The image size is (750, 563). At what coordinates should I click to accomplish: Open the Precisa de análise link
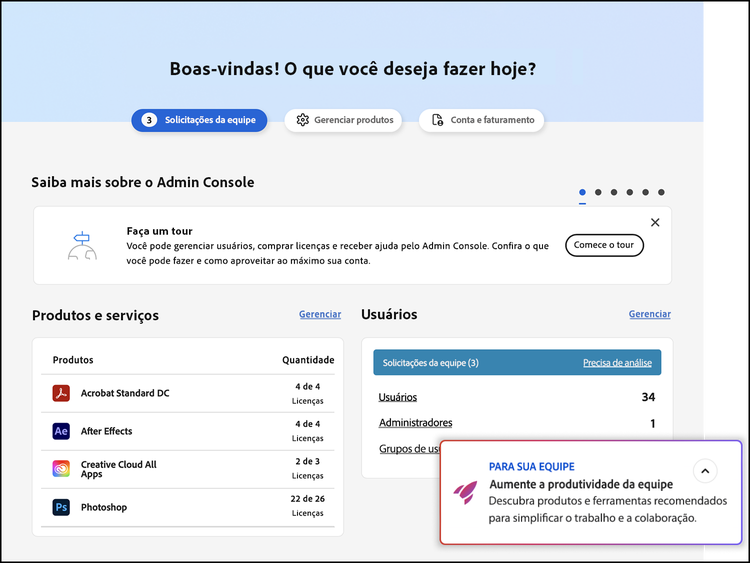coord(617,363)
